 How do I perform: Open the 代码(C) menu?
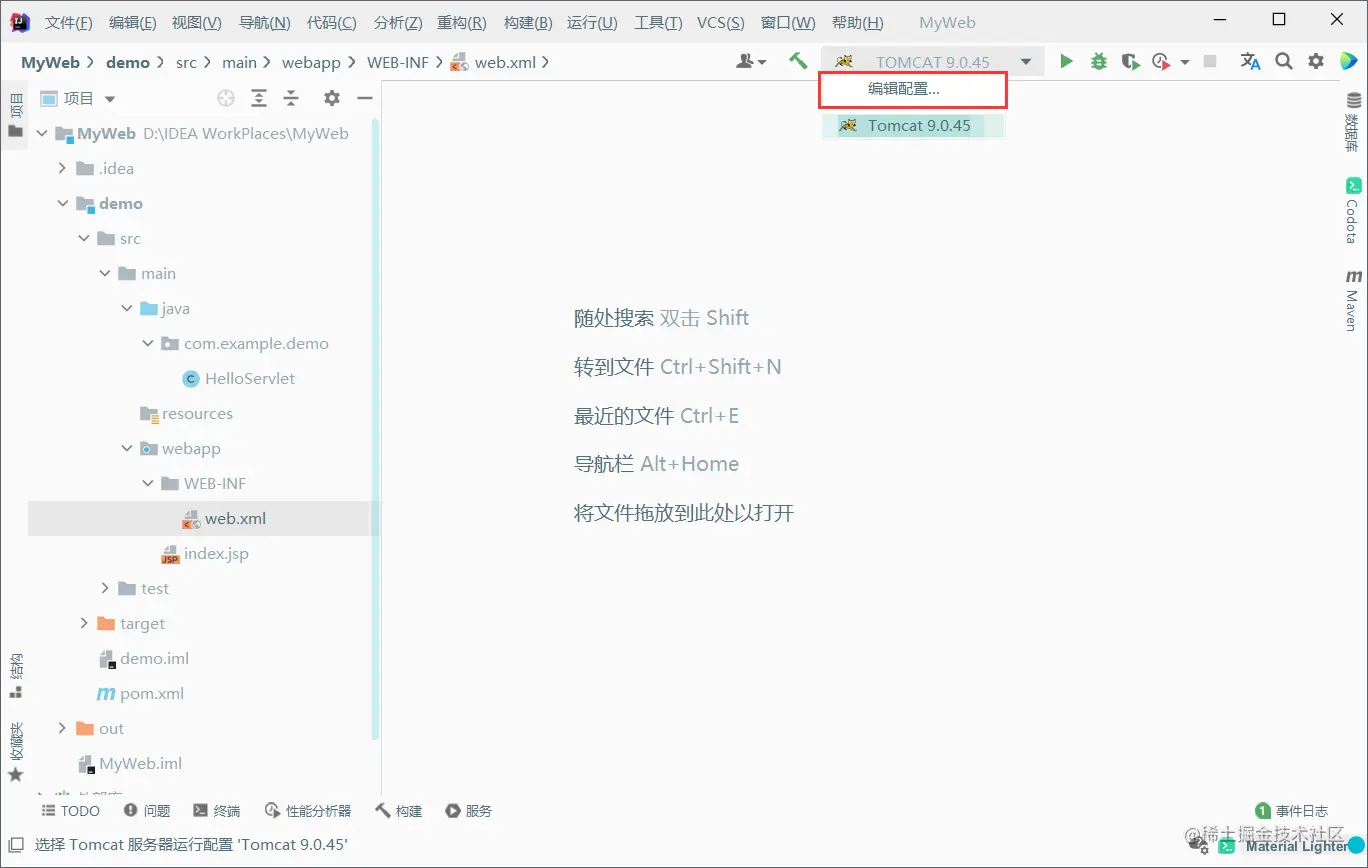tap(332, 23)
